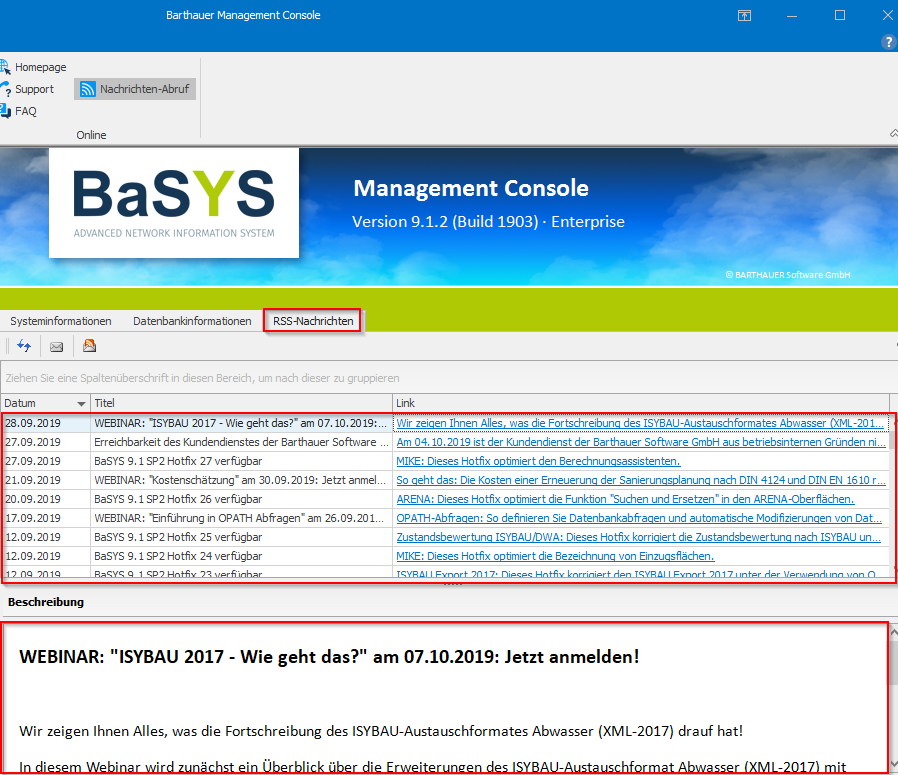Click the ribbon display options icon in title bar
This screenshot has width=898, height=775.
[x=744, y=15]
